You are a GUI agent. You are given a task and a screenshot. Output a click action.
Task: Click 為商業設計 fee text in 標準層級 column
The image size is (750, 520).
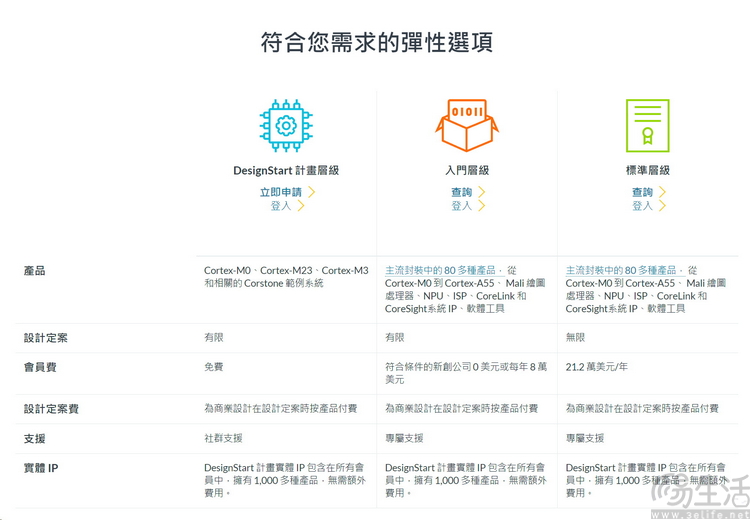point(642,409)
